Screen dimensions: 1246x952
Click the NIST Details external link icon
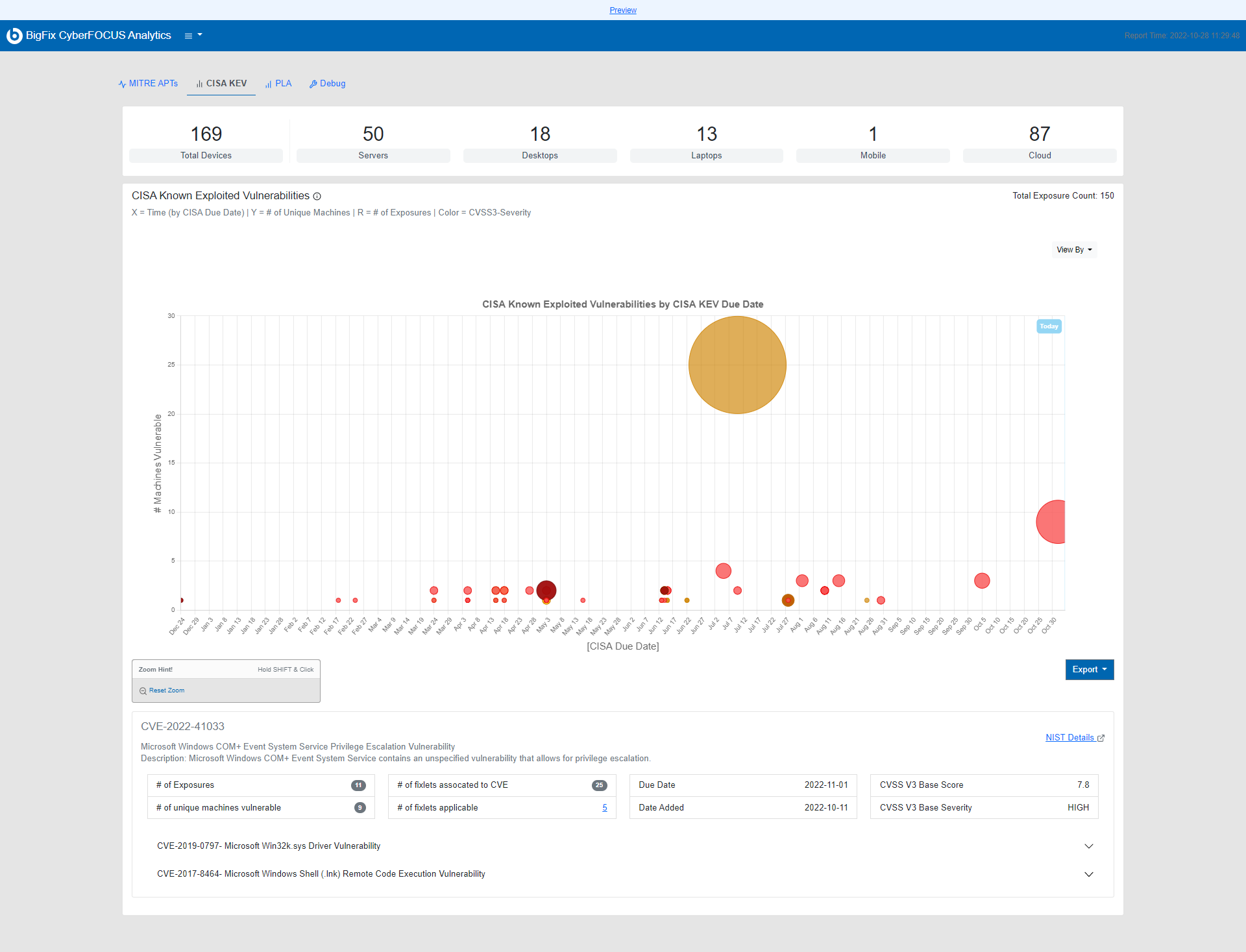(x=1101, y=738)
